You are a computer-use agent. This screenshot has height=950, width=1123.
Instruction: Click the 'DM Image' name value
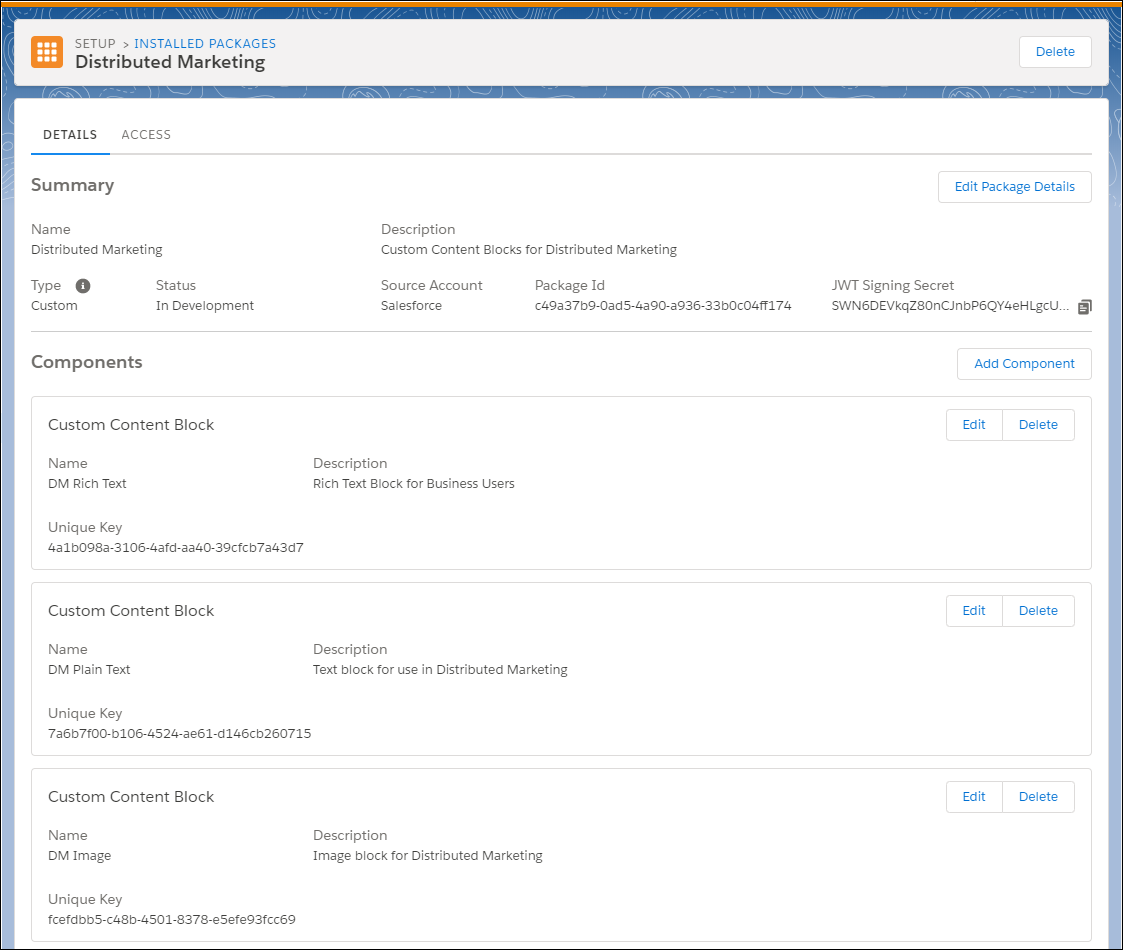pyautogui.click(x=79, y=855)
